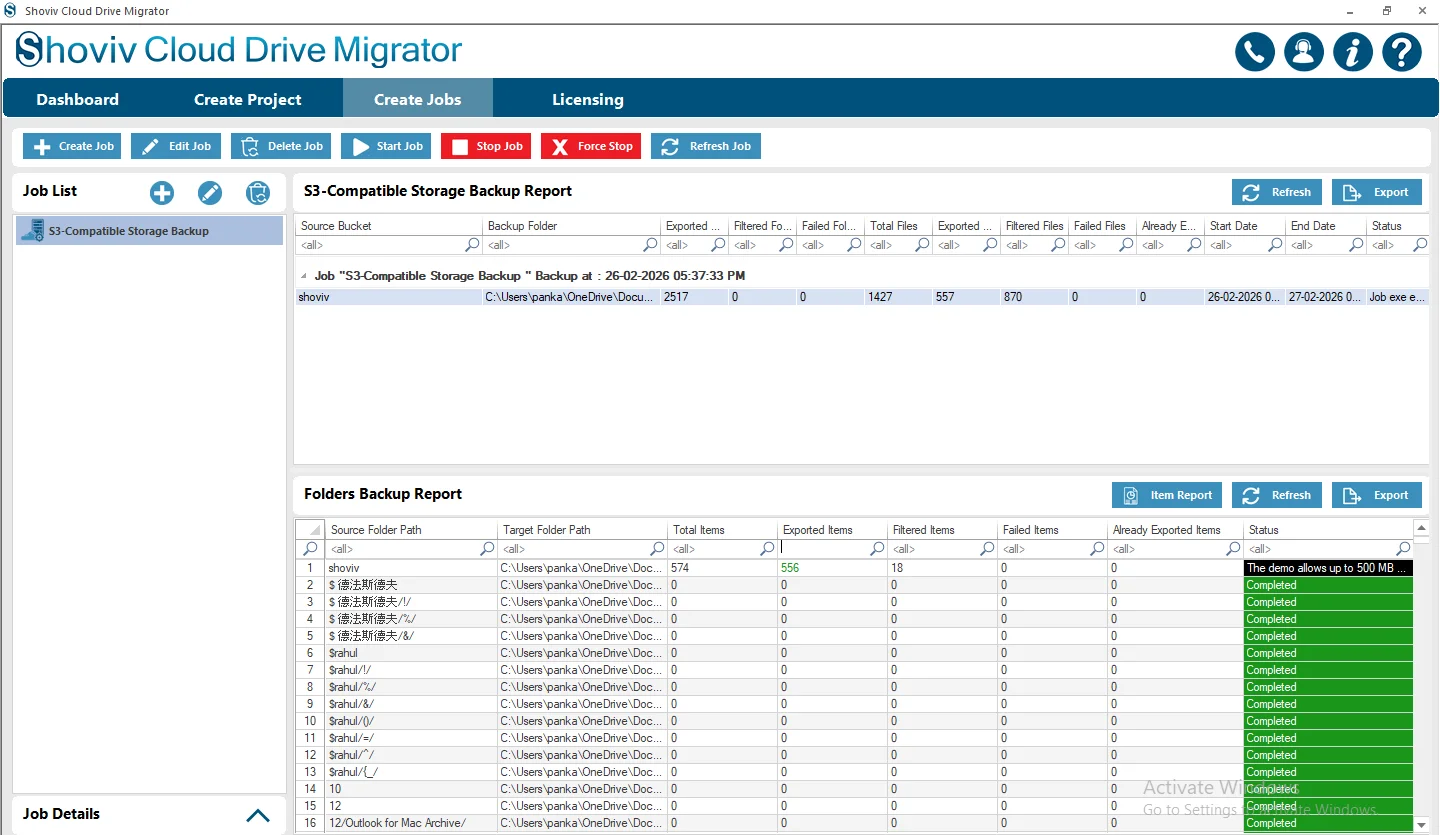The image size is (1440, 835).
Task: Export the S3-Compatible Storage Backup Report
Action: [x=1377, y=192]
